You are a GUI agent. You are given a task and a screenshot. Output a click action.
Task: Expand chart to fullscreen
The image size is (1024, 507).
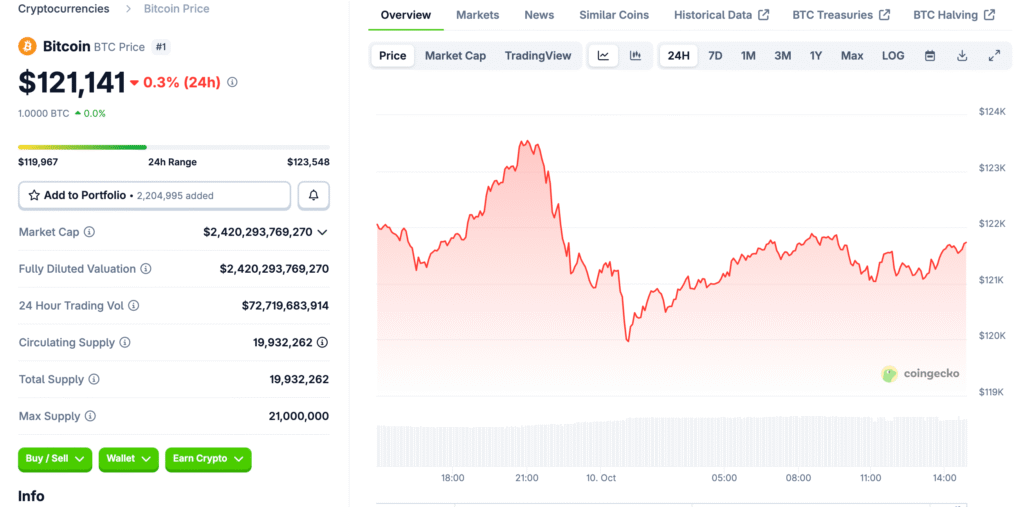[x=994, y=56]
